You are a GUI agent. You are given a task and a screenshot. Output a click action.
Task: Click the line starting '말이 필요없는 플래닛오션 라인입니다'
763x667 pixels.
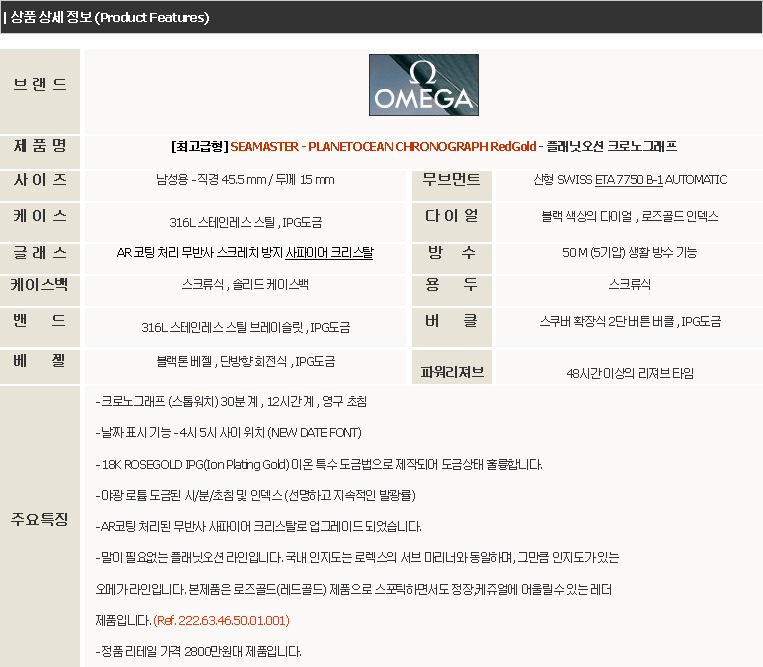coord(357,558)
